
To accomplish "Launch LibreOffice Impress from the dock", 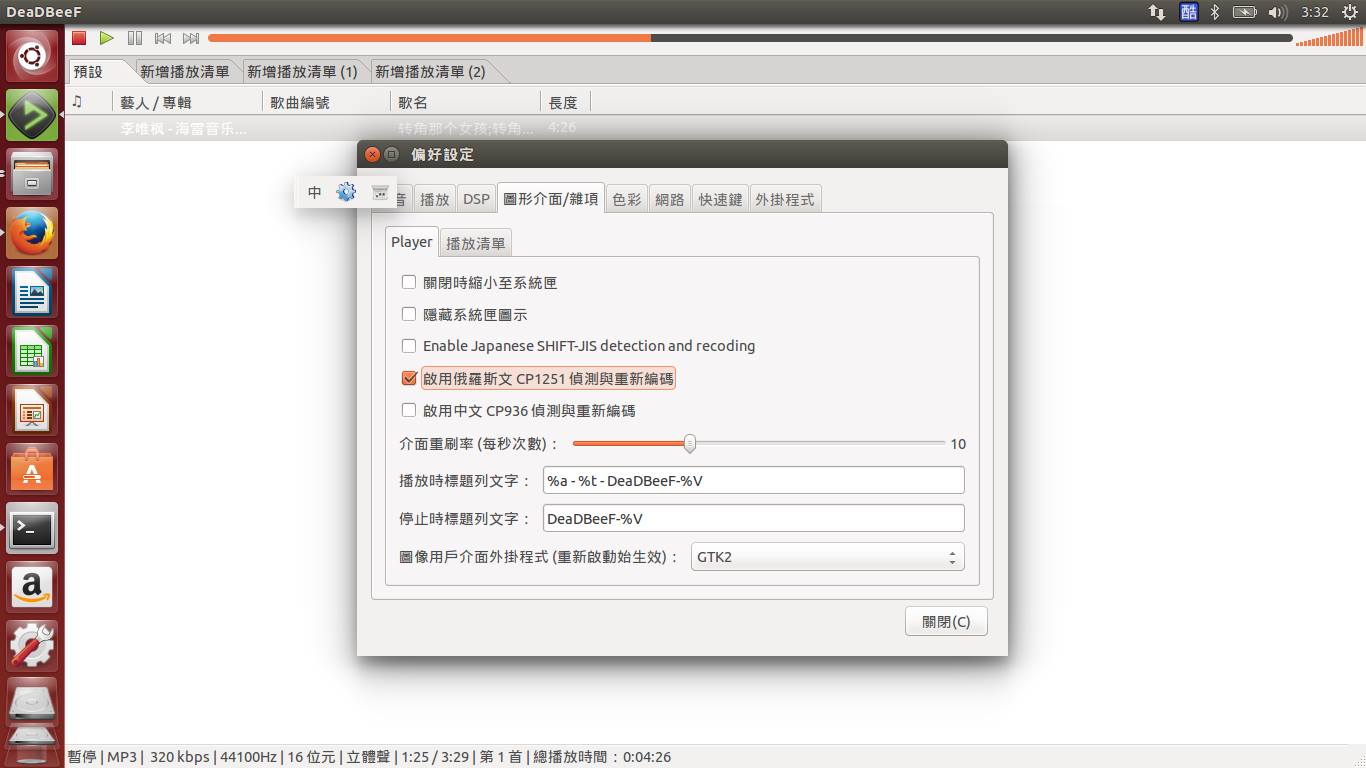I will click(x=32, y=409).
